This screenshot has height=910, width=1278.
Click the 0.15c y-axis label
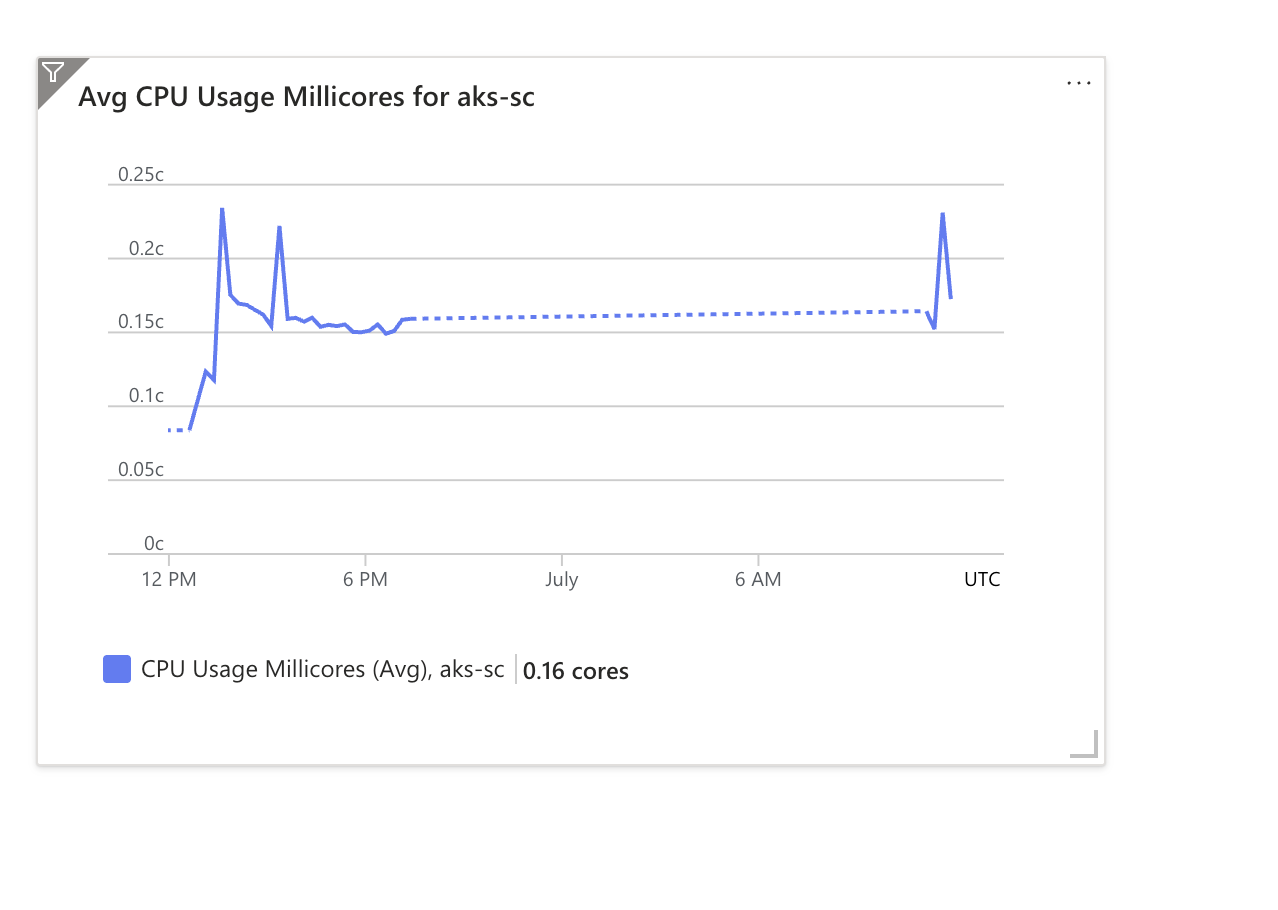(x=141, y=322)
